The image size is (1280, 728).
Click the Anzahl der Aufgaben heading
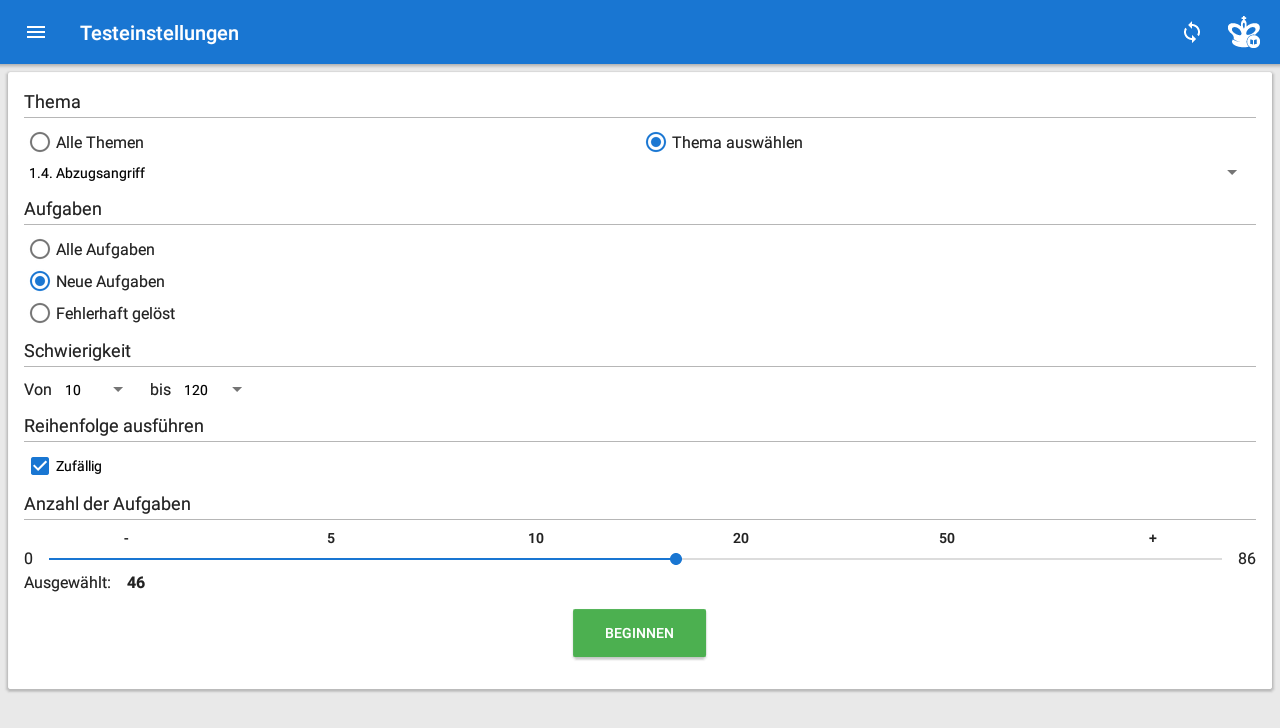pos(107,504)
